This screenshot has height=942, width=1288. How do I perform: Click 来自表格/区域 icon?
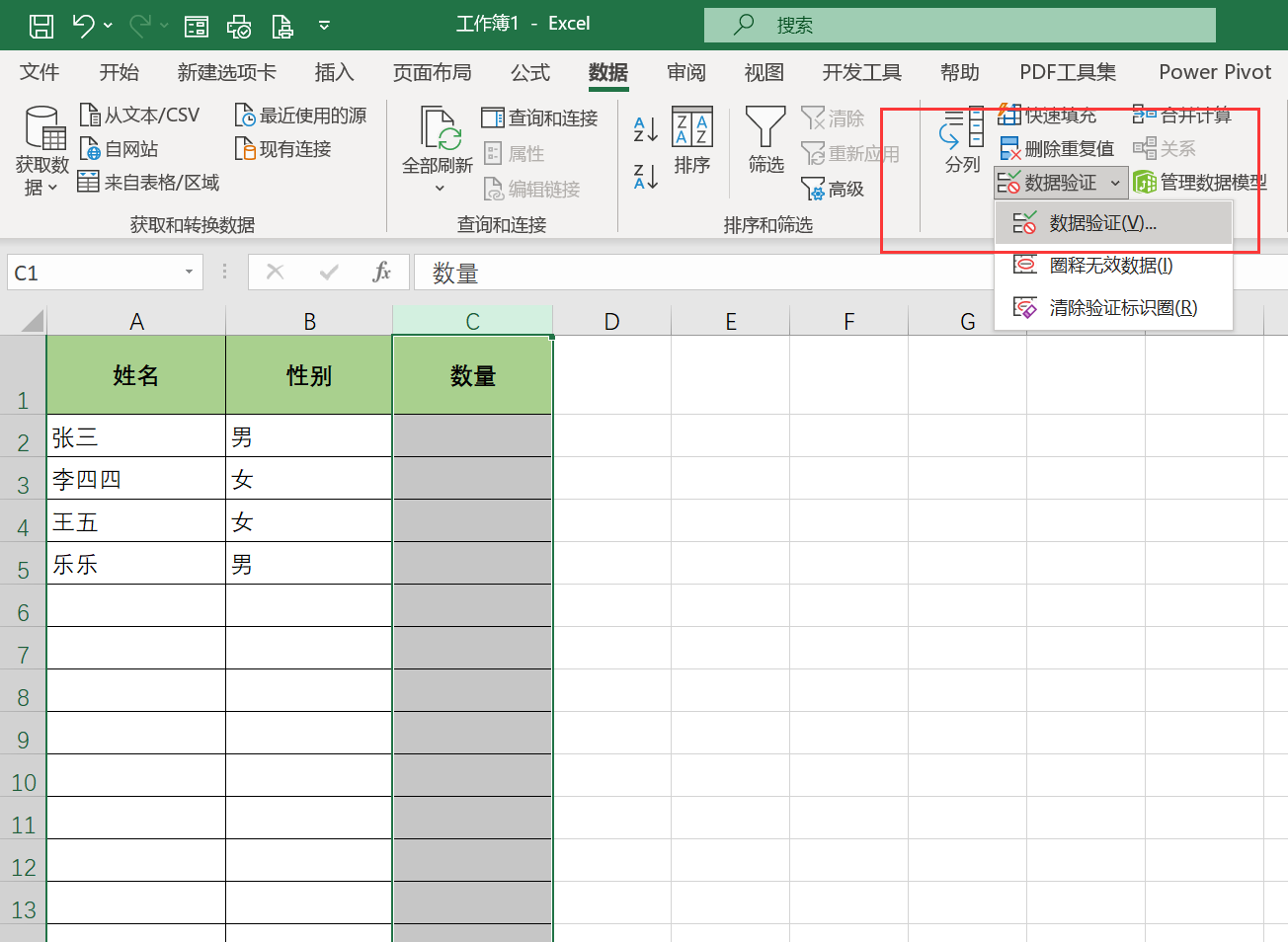point(88,182)
